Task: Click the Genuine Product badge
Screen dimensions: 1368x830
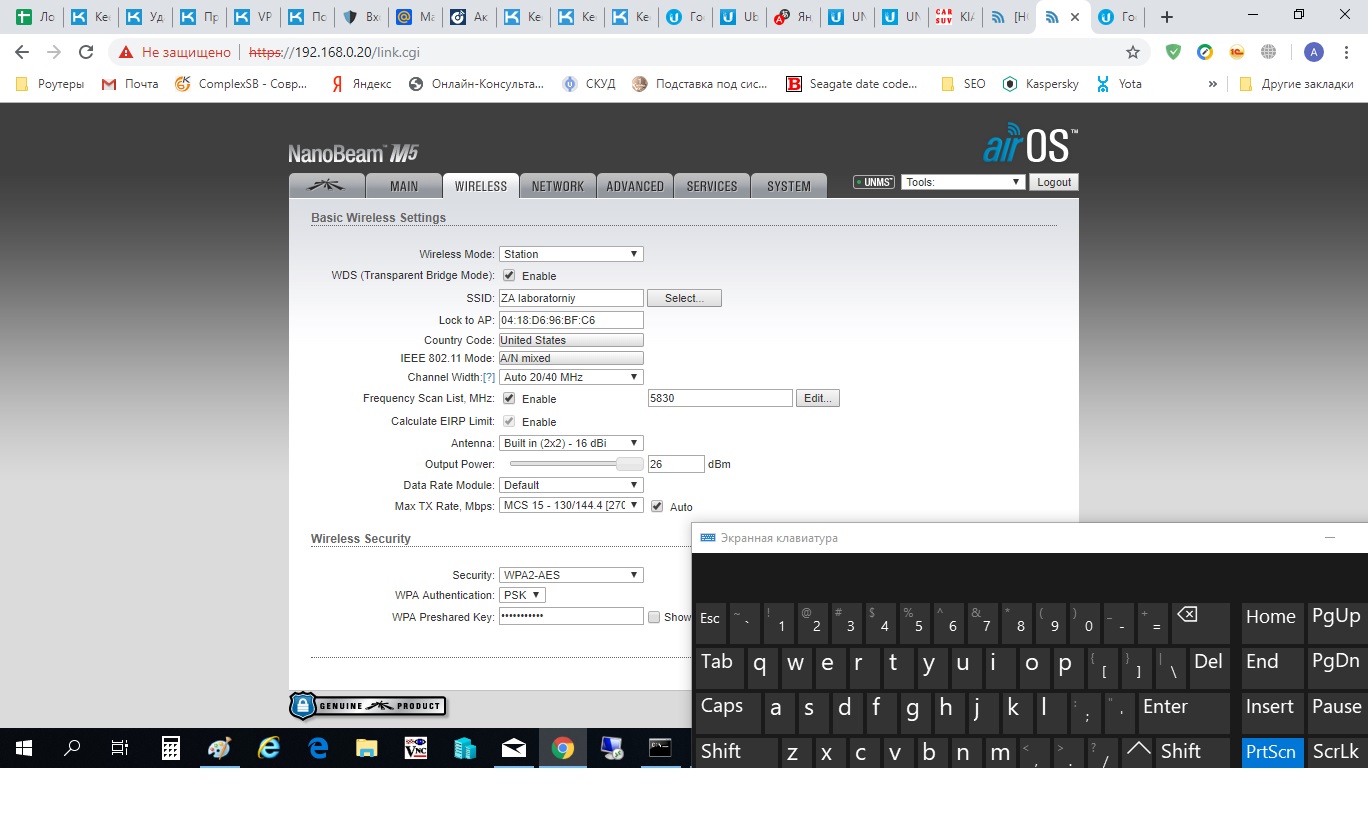Action: pos(367,706)
